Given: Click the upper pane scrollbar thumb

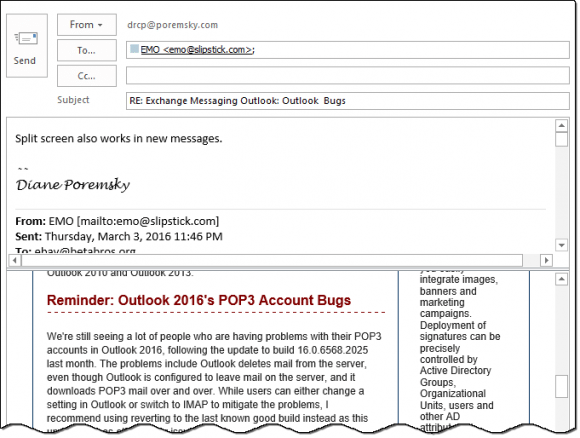Looking at the screenshot, I should (562, 139).
